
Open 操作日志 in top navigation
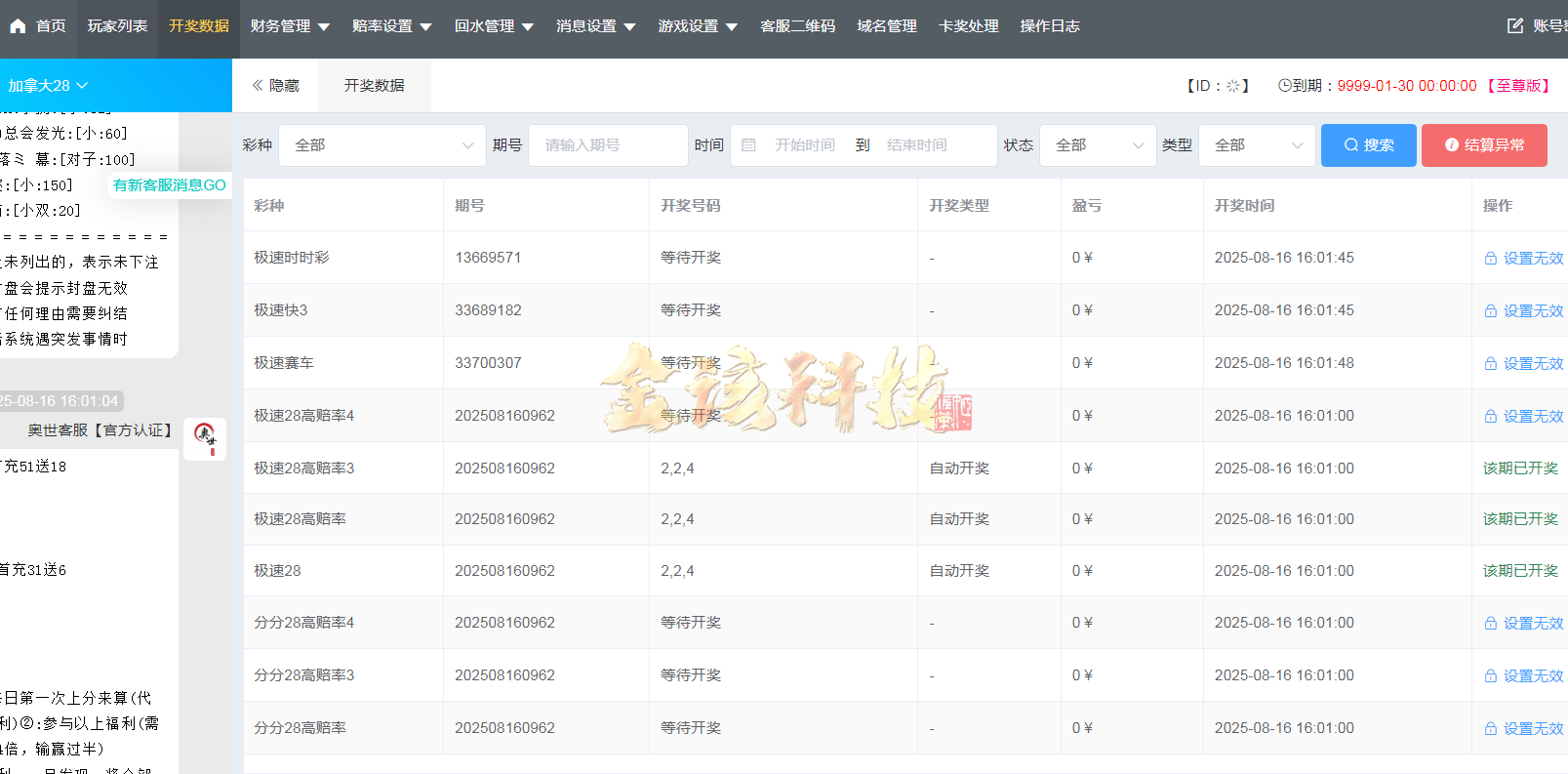click(x=1050, y=26)
